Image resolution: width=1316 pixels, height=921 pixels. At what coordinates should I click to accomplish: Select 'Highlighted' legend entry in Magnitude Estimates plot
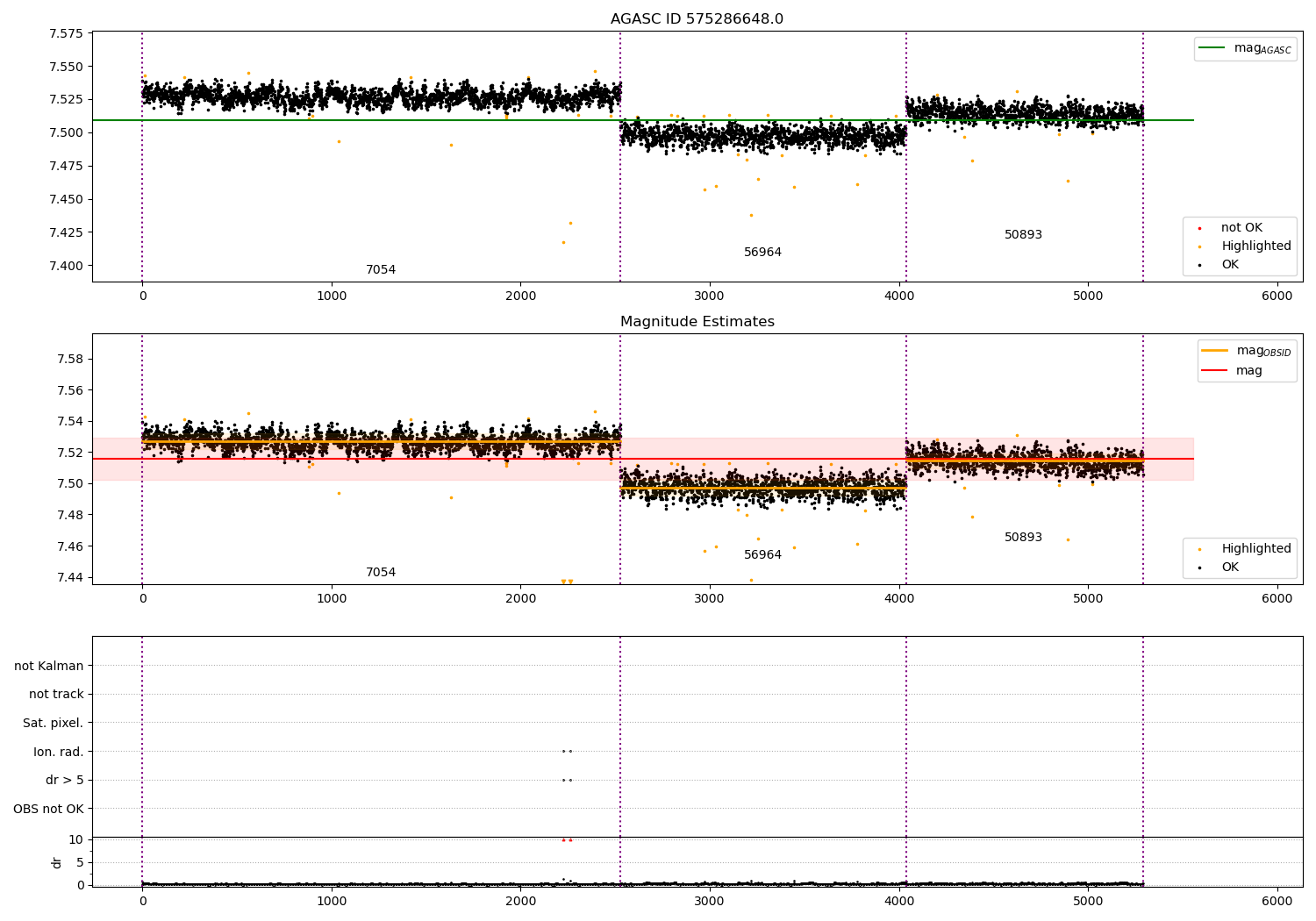point(1256,549)
